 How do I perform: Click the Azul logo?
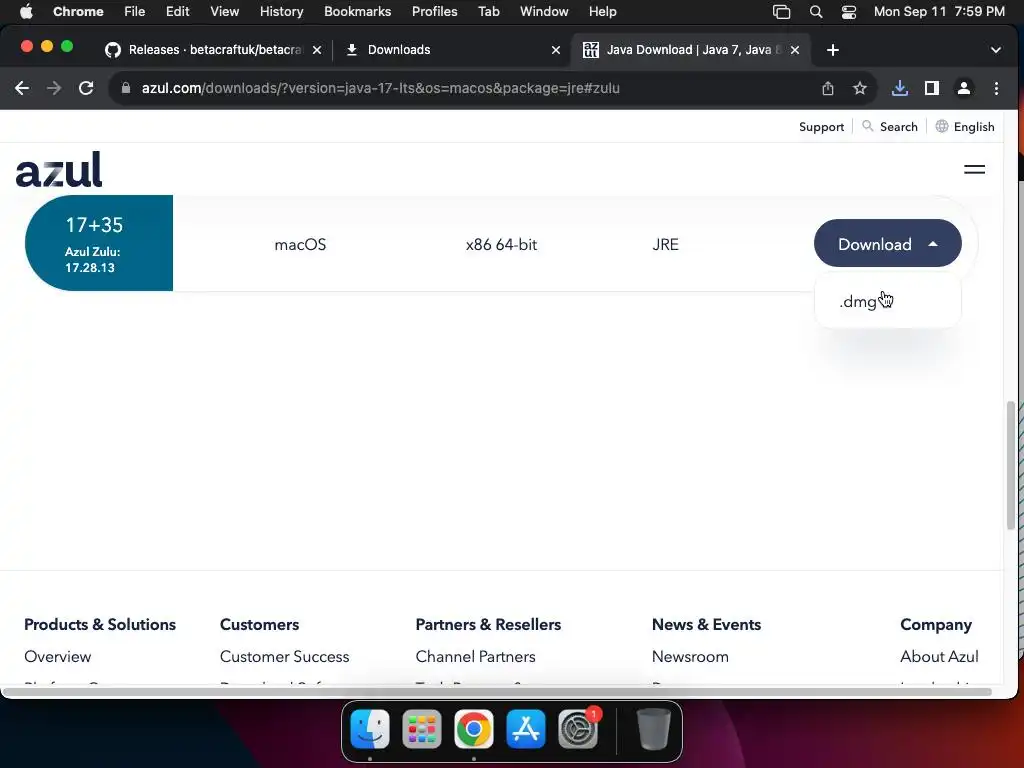point(59,169)
